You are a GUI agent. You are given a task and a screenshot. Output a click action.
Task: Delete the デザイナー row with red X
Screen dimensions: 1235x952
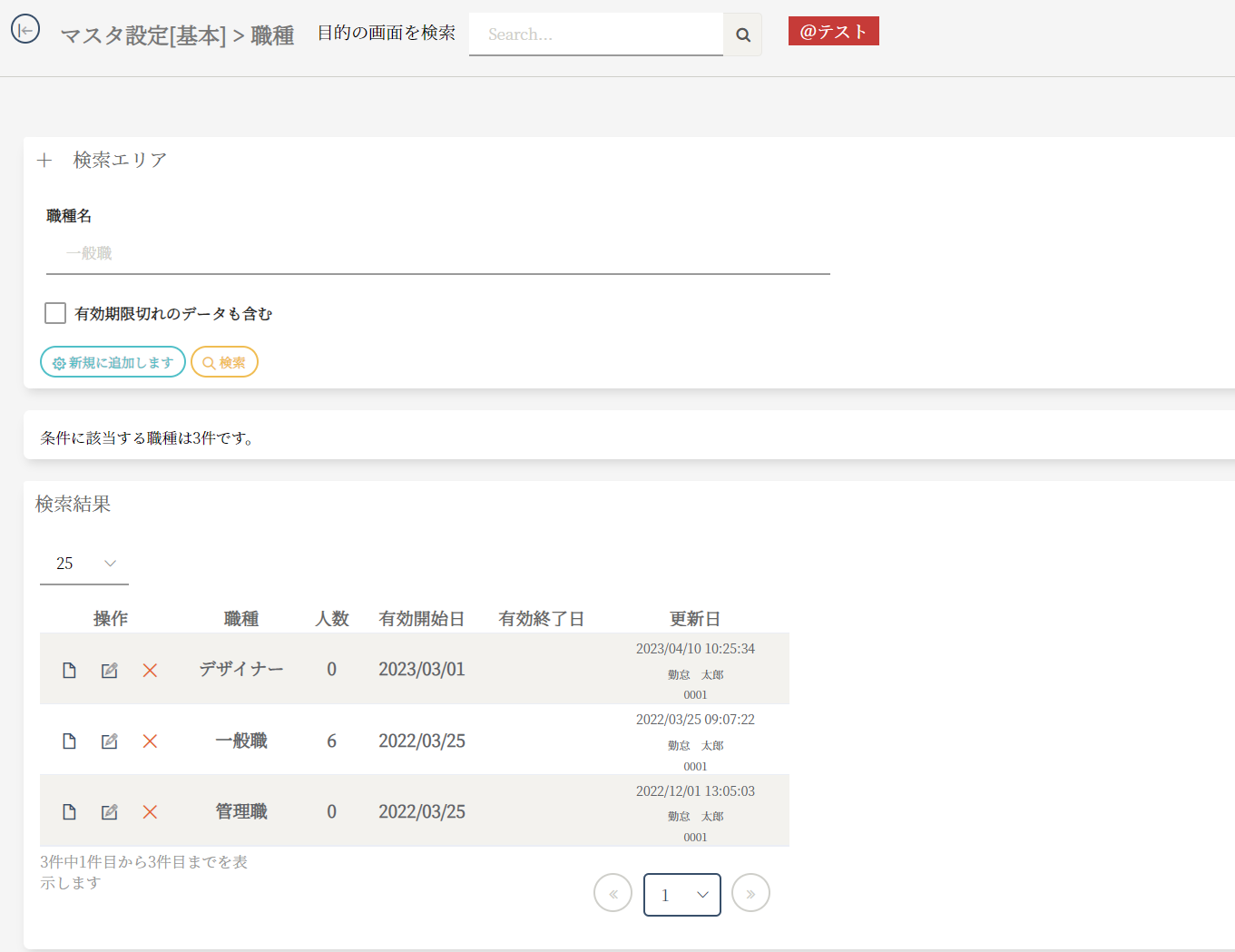[x=151, y=671]
